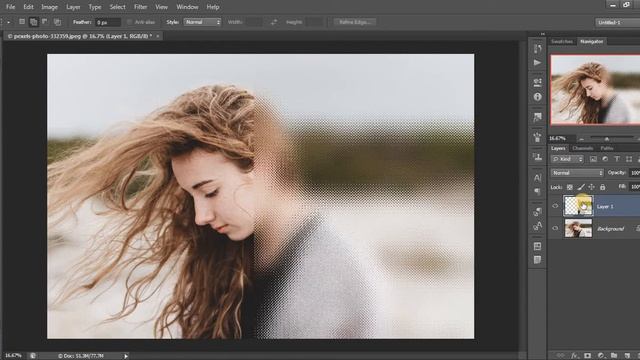Toggle Lock transparent pixels

click(570, 187)
